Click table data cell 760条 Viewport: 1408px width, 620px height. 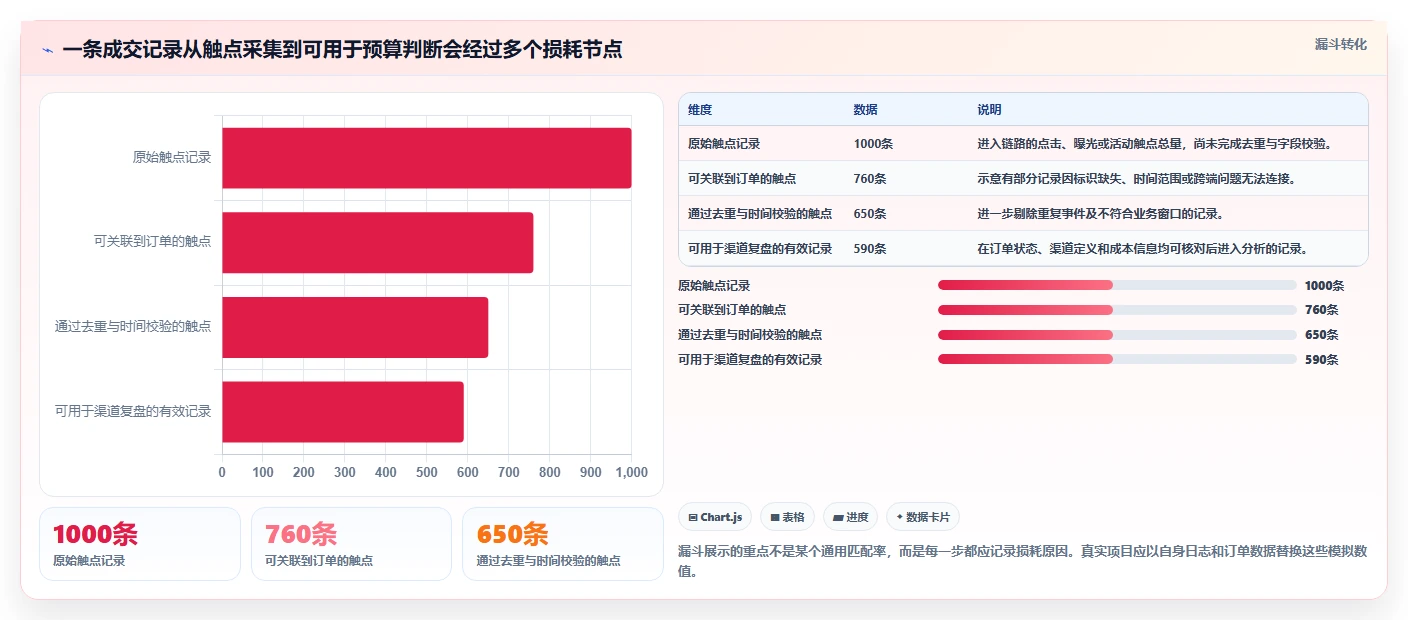click(870, 179)
